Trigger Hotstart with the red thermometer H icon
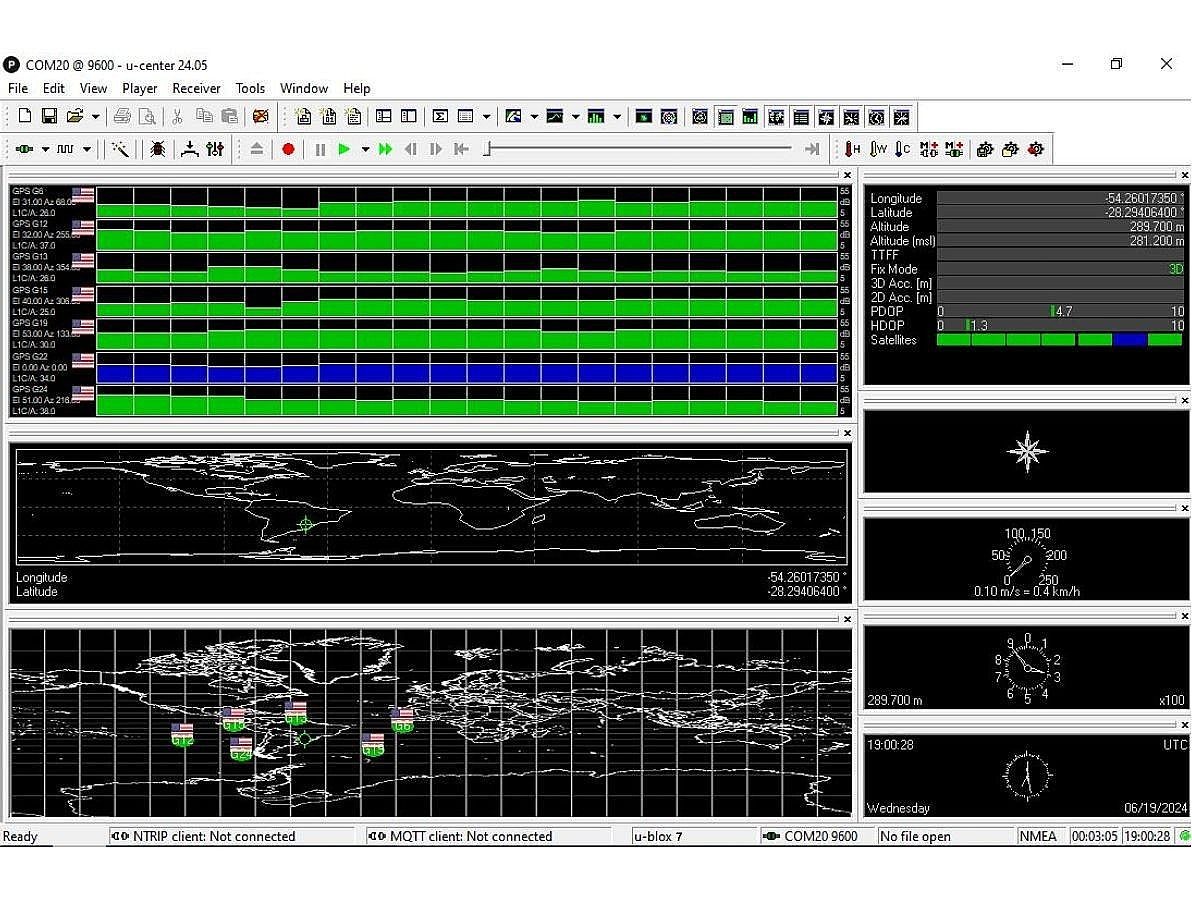Screen dimensions: 1192x900 click(x=853, y=149)
